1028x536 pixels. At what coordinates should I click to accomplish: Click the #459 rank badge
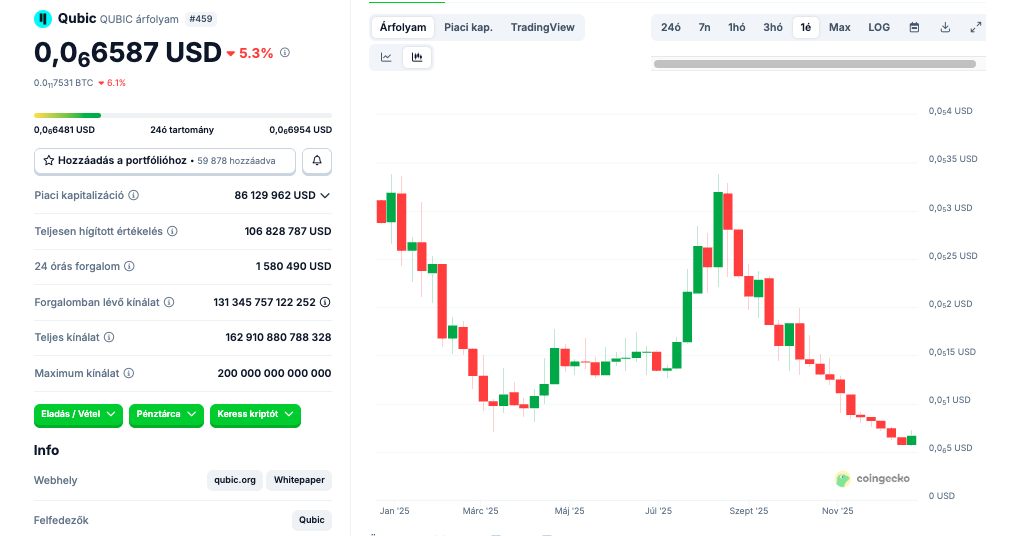pos(201,19)
